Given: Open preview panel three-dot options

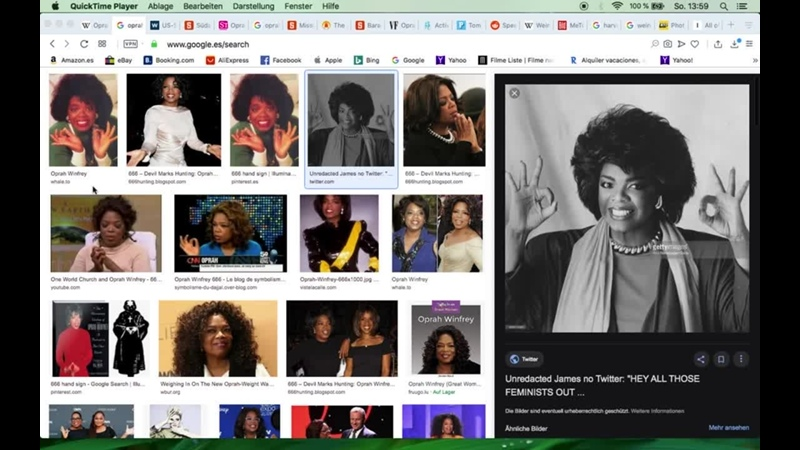Looking at the screenshot, I should 741,359.
